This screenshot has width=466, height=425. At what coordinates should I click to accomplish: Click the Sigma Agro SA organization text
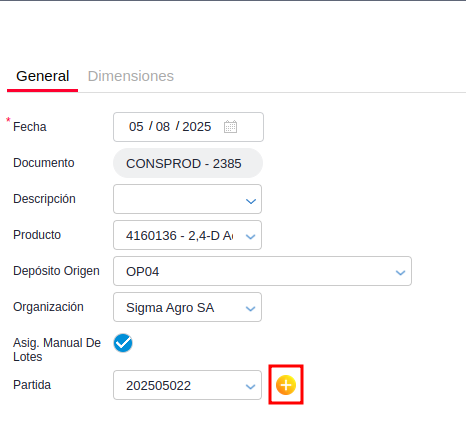point(170,308)
